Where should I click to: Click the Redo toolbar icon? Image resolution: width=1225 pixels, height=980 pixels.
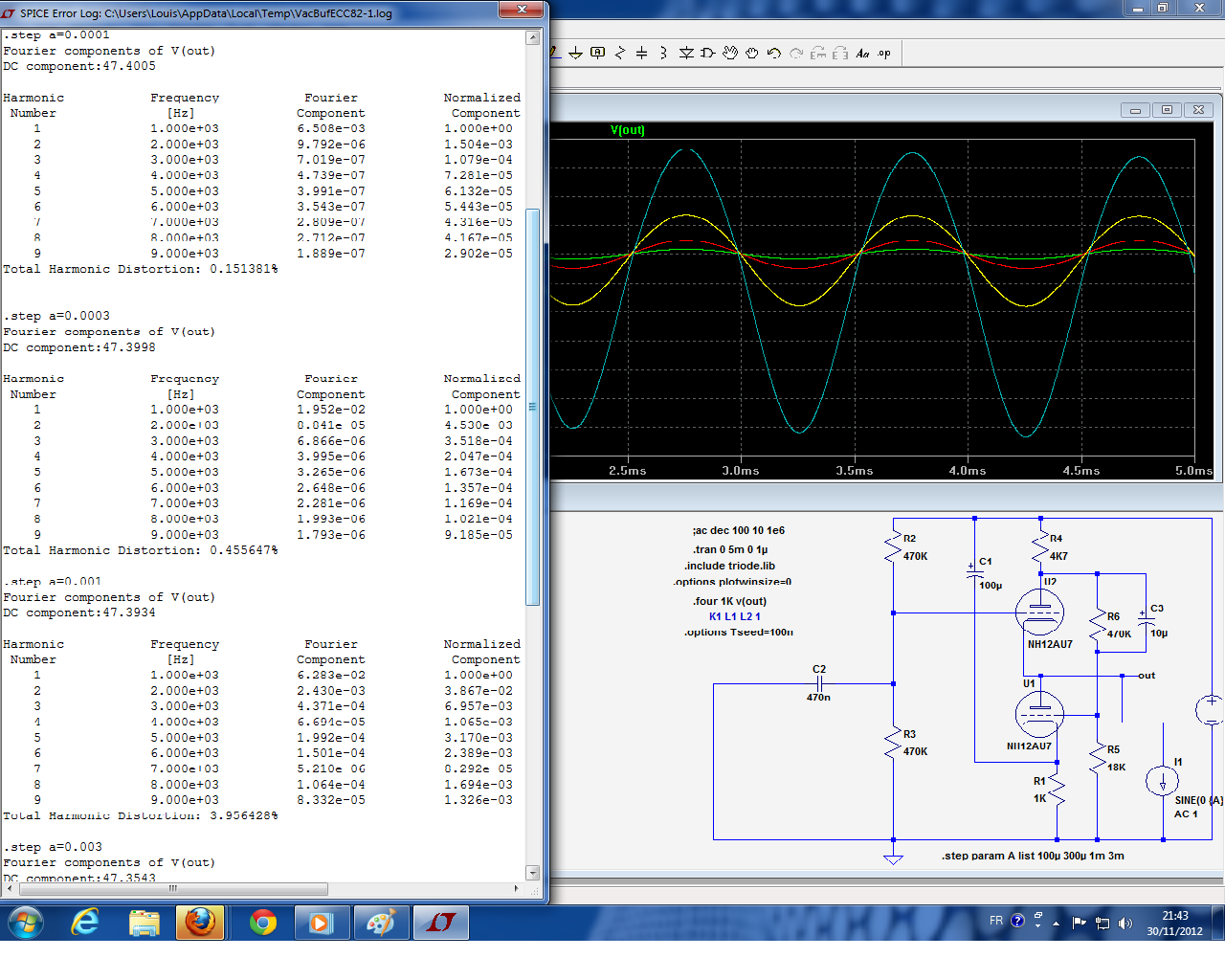pos(796,54)
